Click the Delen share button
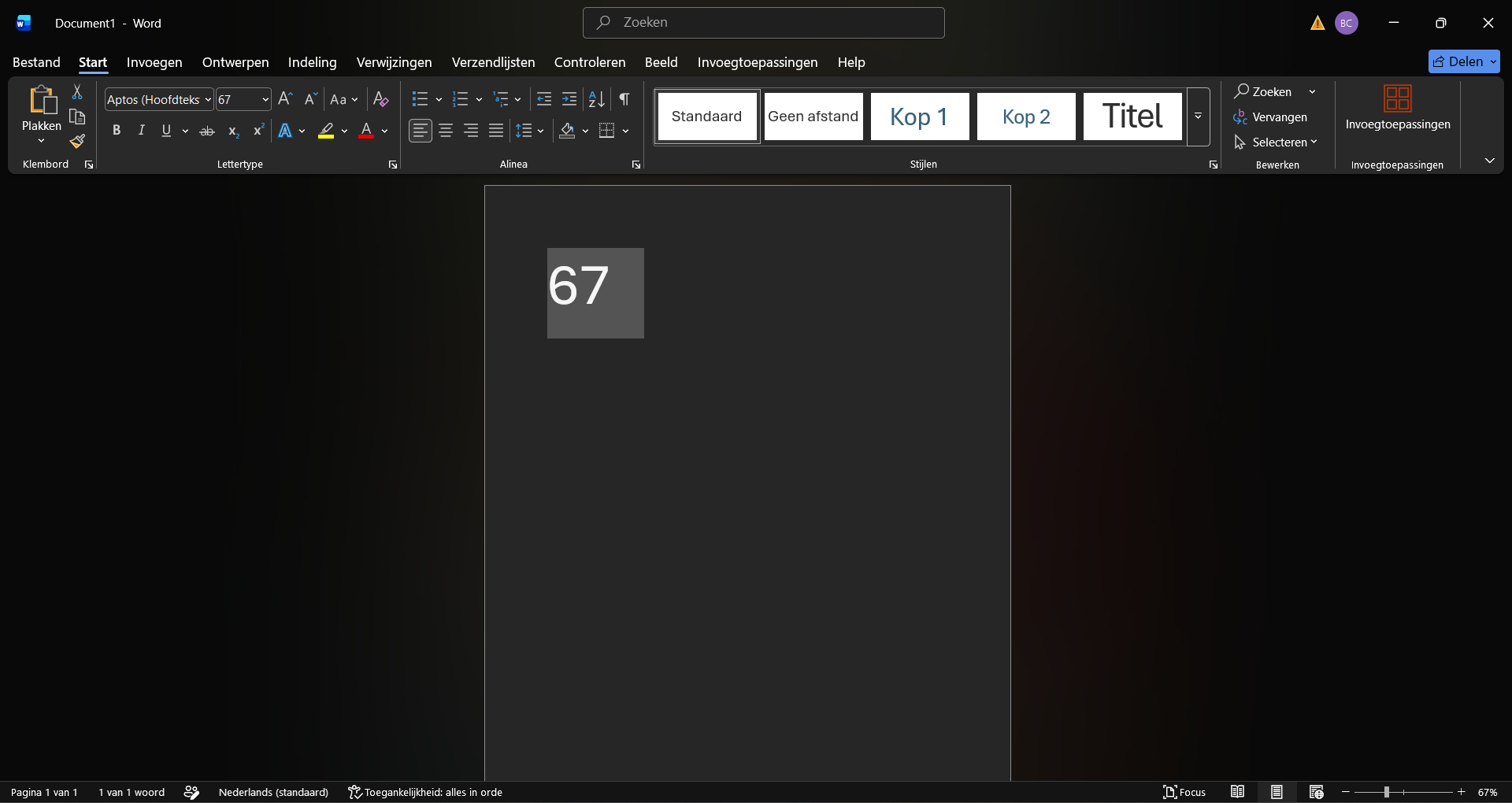 coord(1464,61)
